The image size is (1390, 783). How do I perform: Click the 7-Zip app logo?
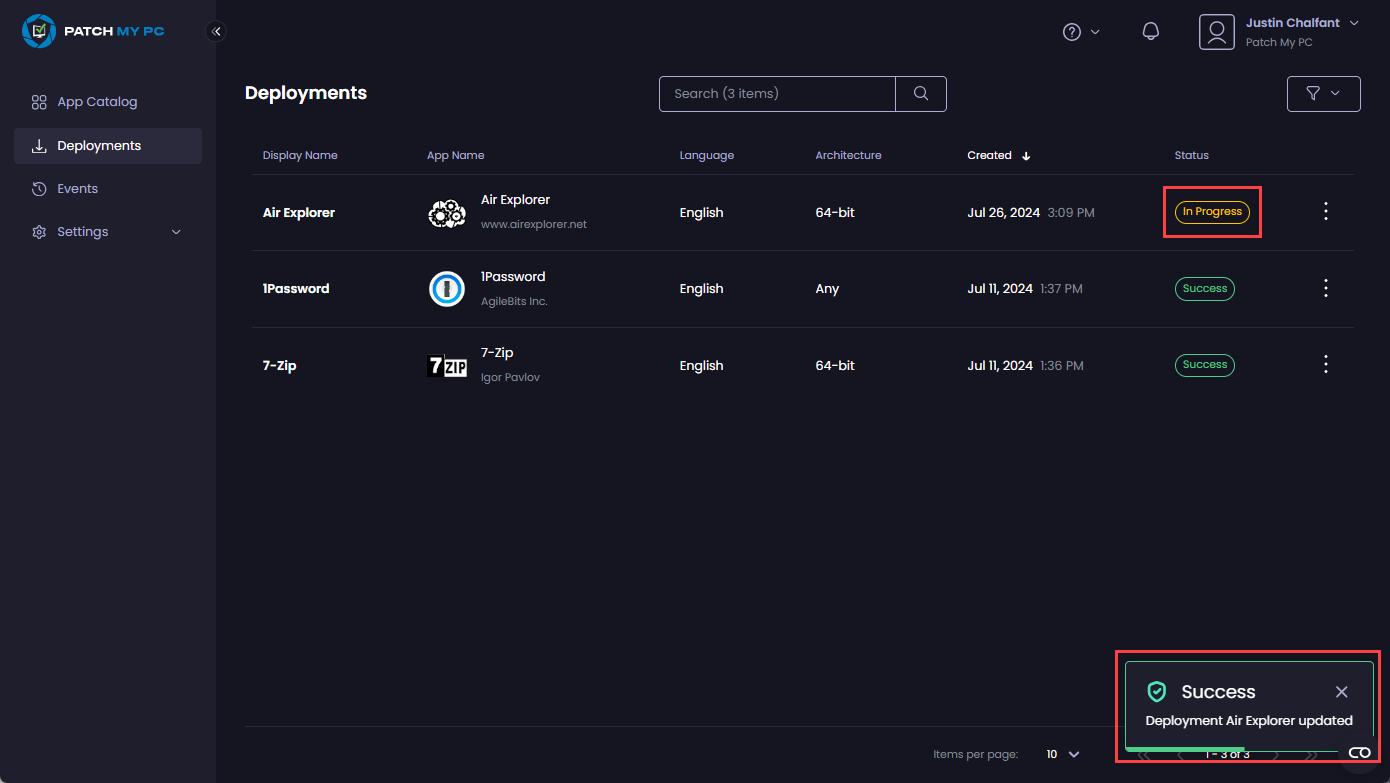[x=447, y=366]
